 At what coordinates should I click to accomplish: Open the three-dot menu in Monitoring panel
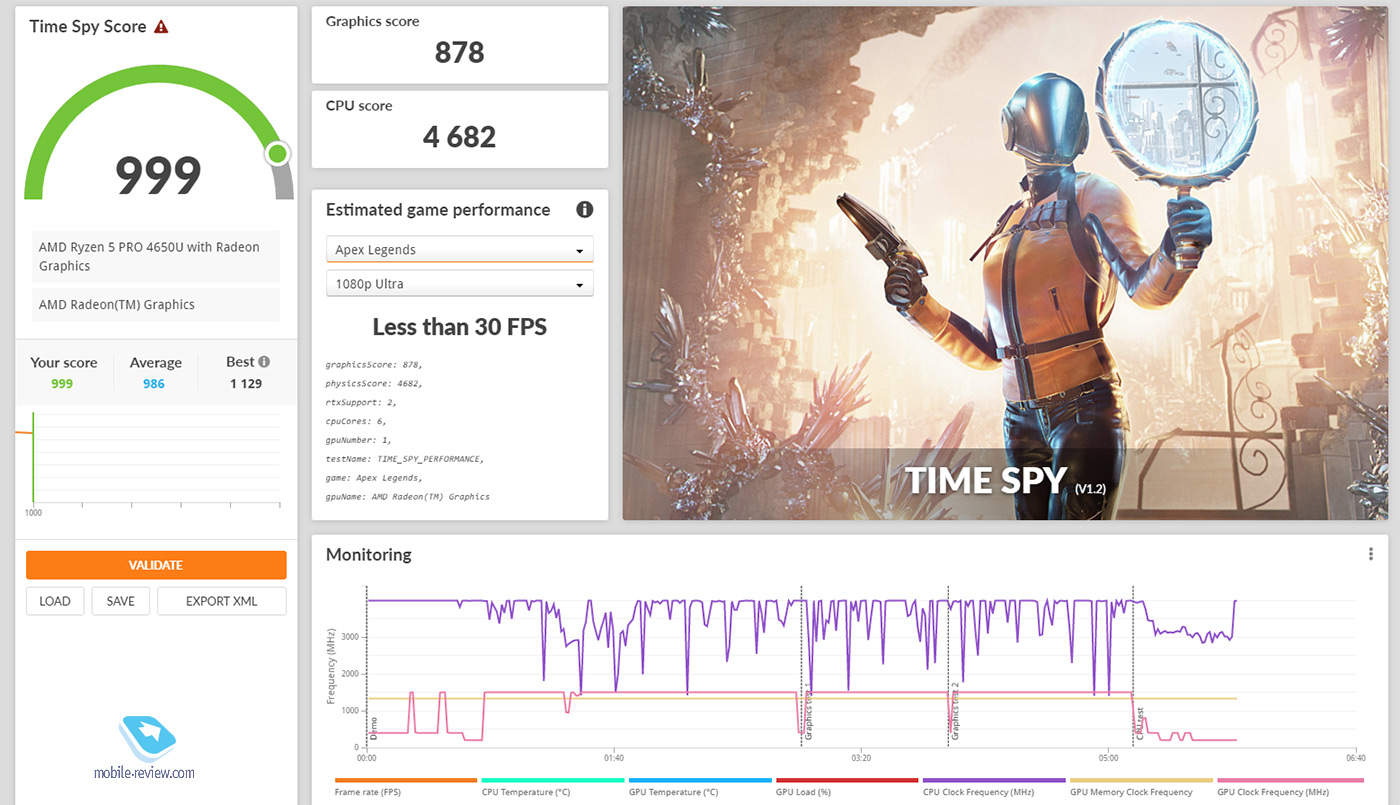(x=1371, y=554)
